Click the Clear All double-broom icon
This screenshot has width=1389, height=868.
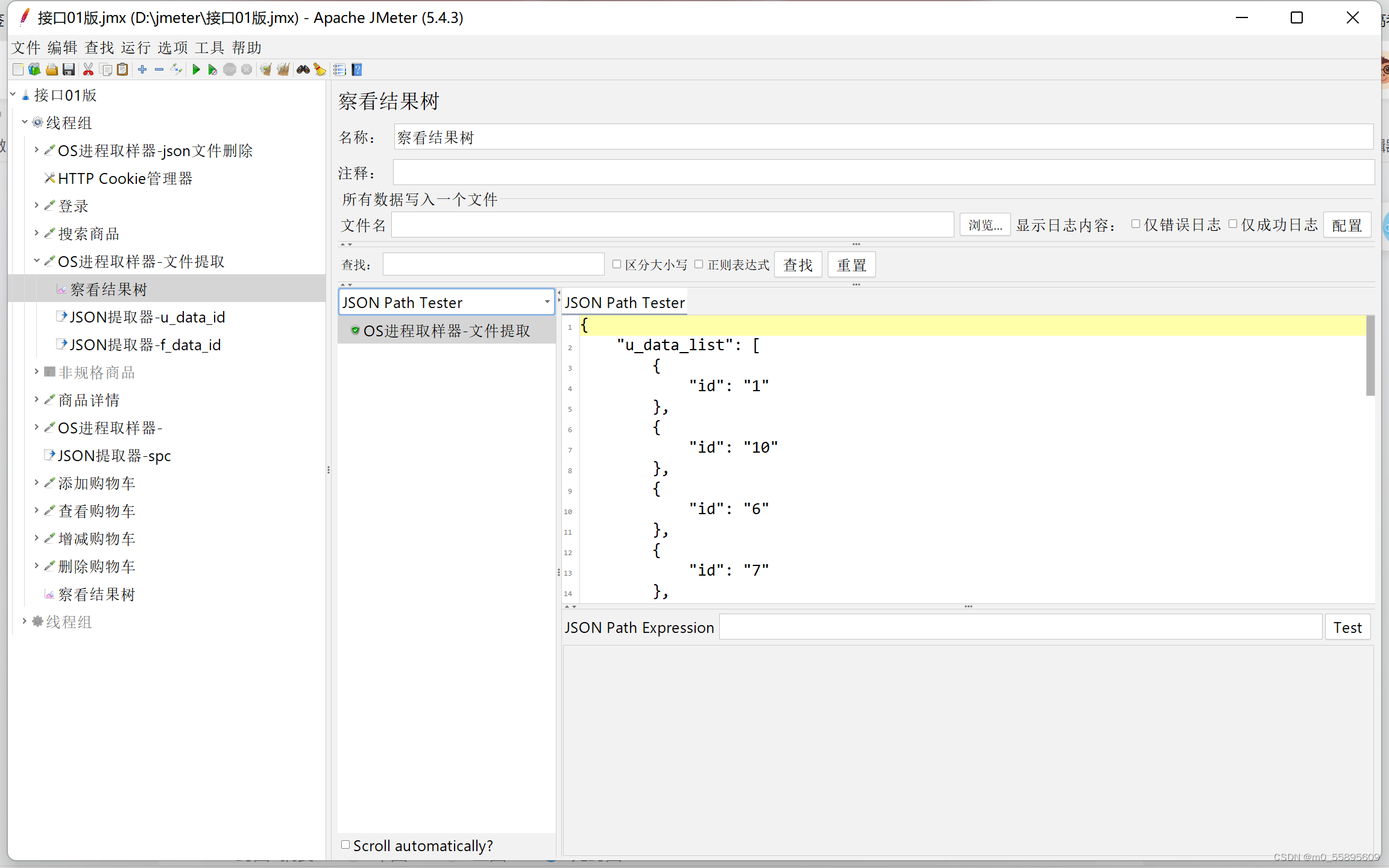pyautogui.click(x=283, y=70)
